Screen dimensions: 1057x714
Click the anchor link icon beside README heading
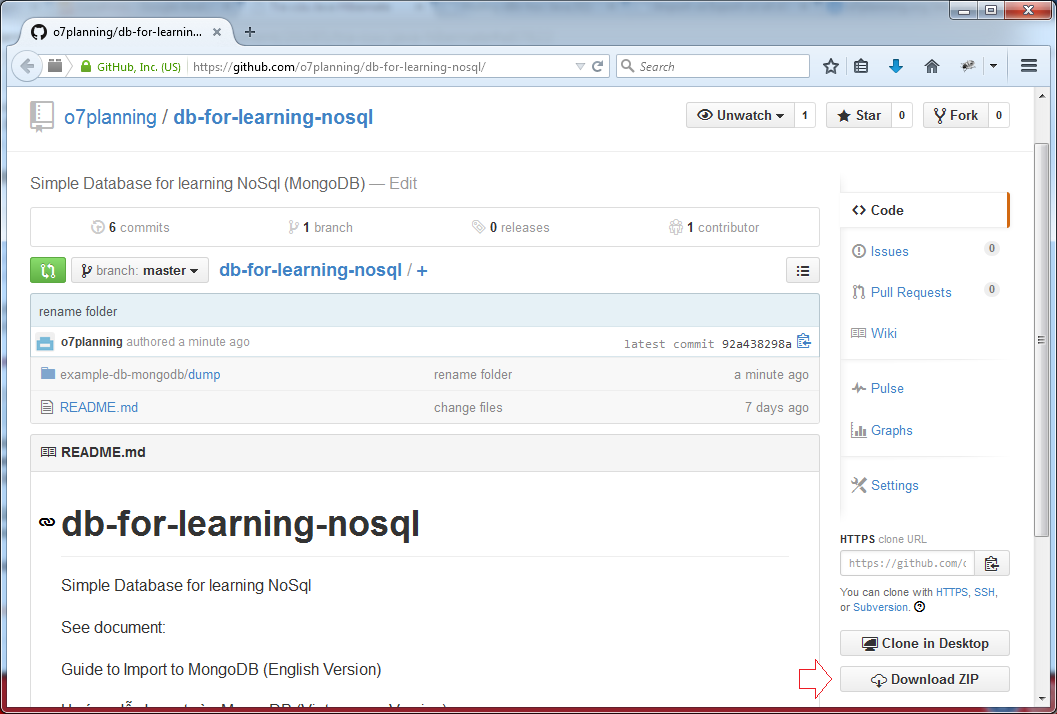(47, 522)
